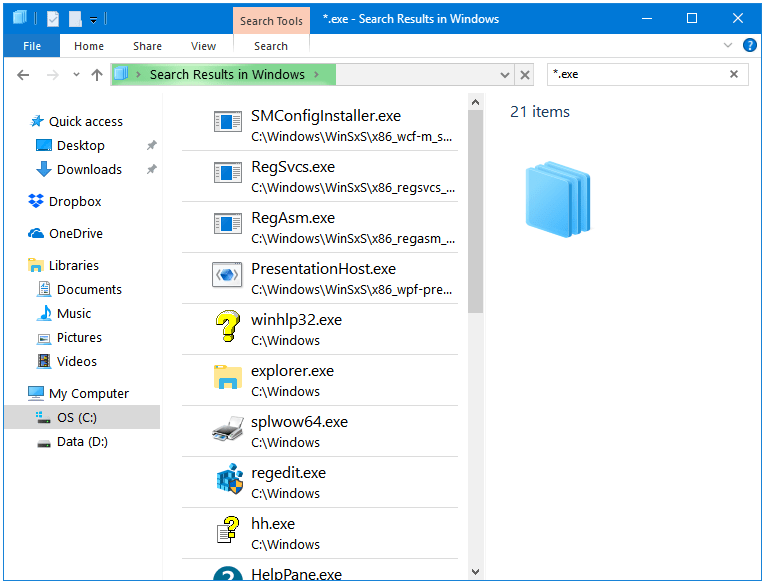Go up one folder level
This screenshot has height=584, width=765.
click(x=97, y=75)
